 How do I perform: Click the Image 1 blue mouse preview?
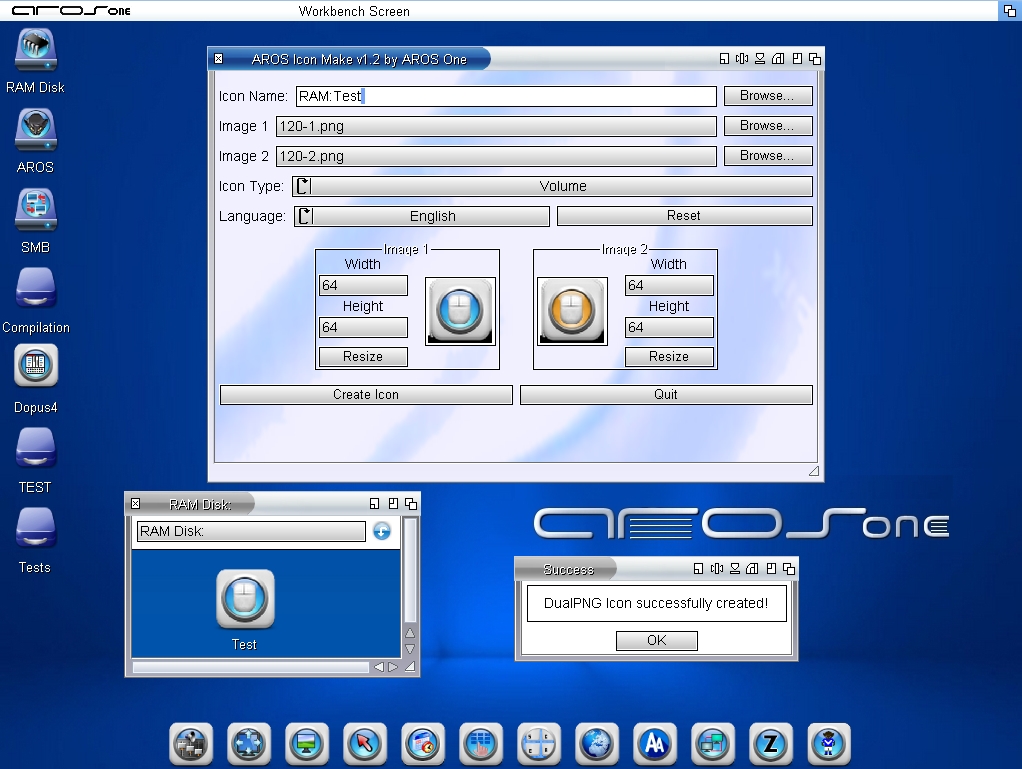460,311
